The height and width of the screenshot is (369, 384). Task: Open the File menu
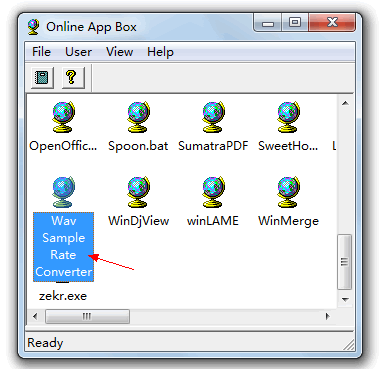41,52
